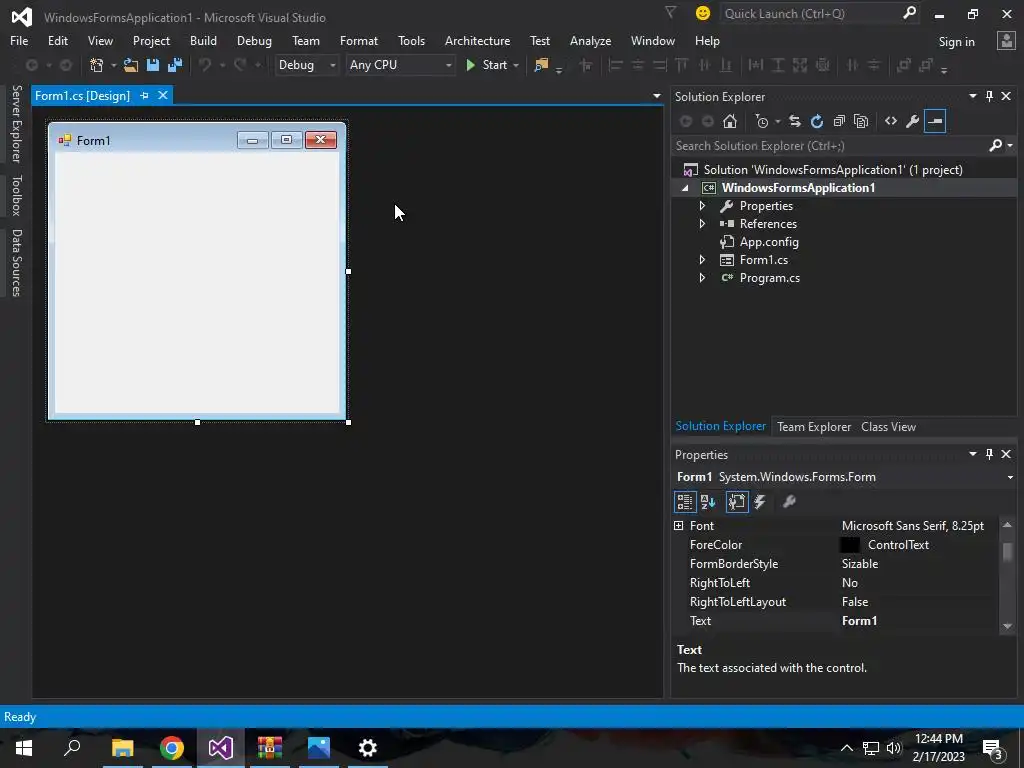Screen dimensions: 1024x768
Task: Expand the Program.cs node
Action: coord(702,278)
